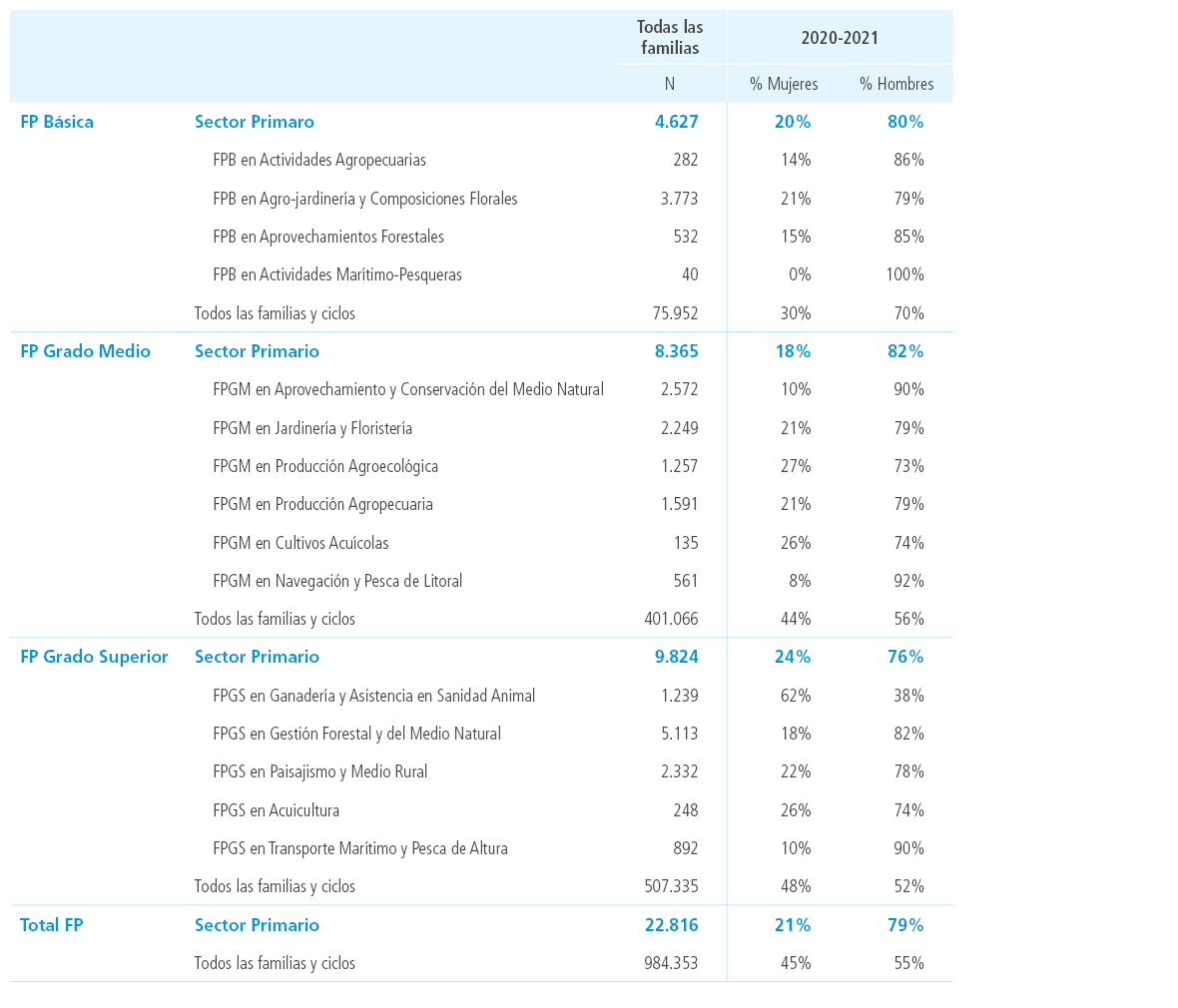Click FPGM en Jardinería y Floristería
This screenshot has height=1008, width=1178.
coord(312,428)
